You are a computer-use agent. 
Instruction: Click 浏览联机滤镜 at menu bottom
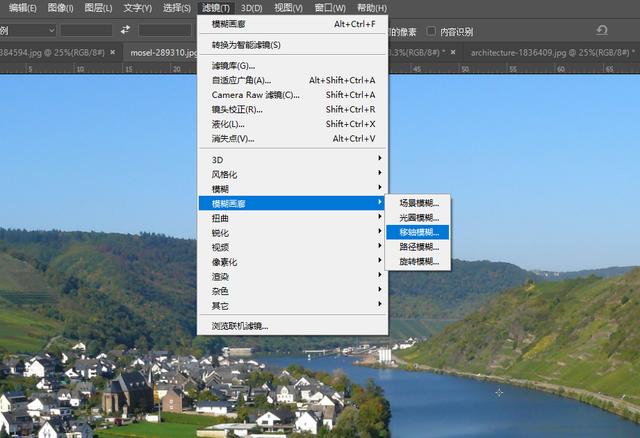[240, 326]
